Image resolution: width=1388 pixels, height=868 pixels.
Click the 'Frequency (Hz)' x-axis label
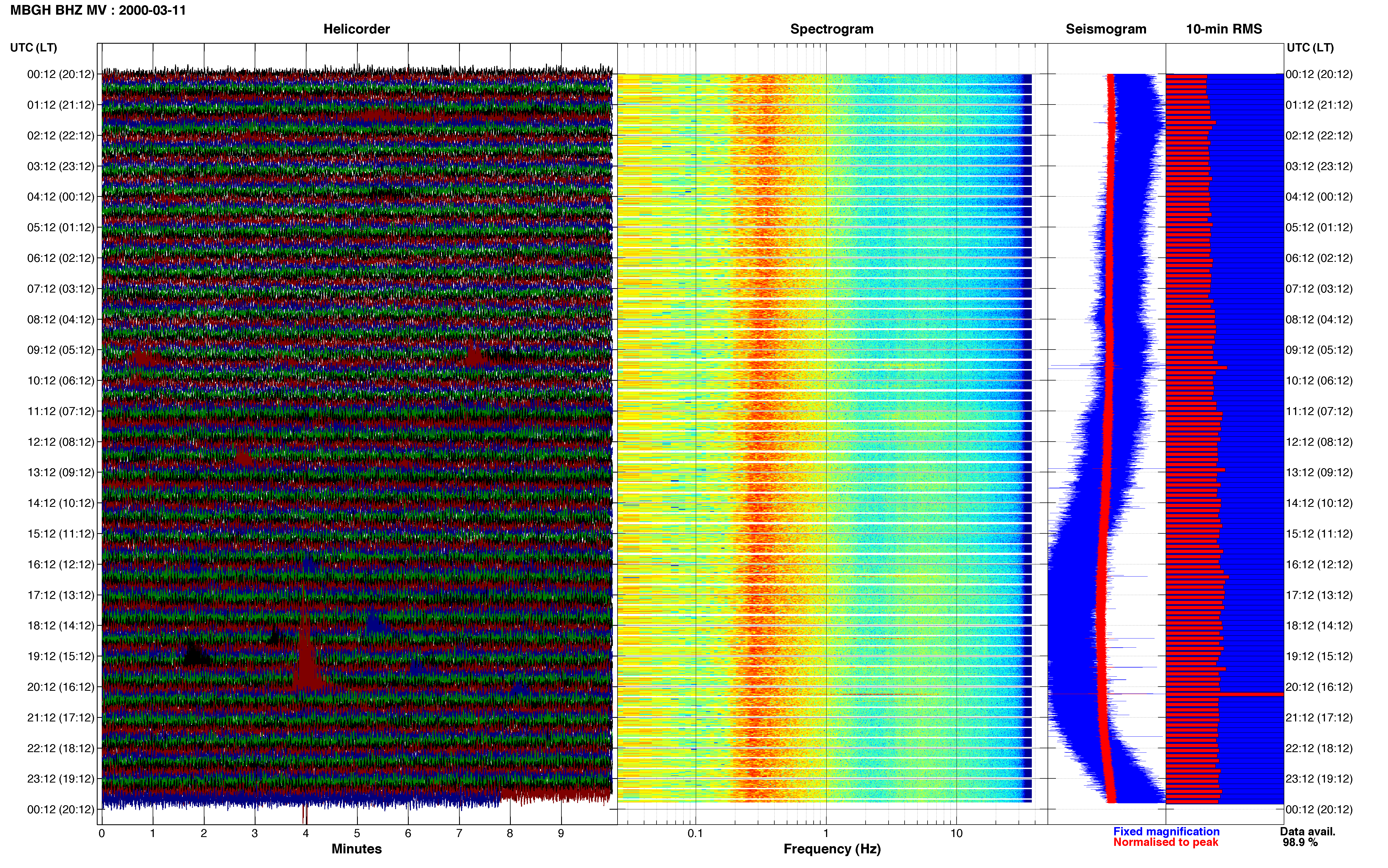pos(832,849)
